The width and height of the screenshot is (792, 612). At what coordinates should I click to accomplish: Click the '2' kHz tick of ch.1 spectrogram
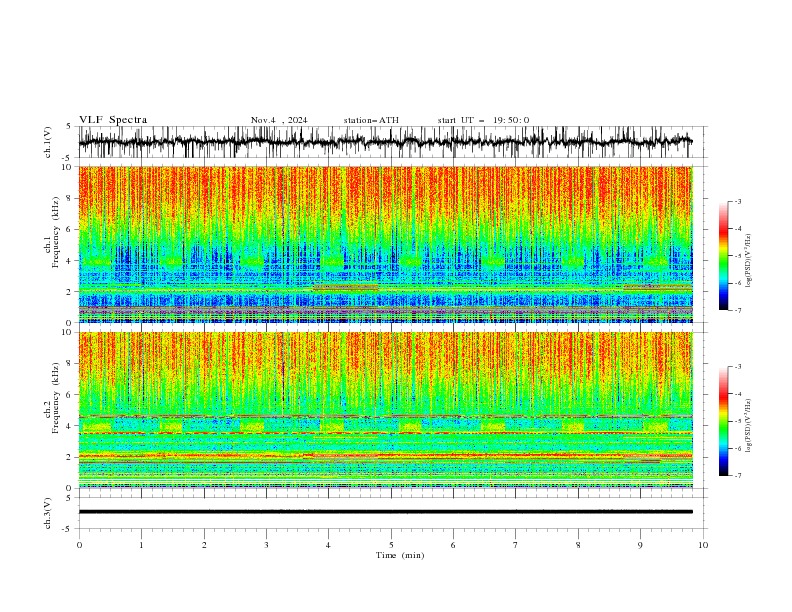coord(70,292)
